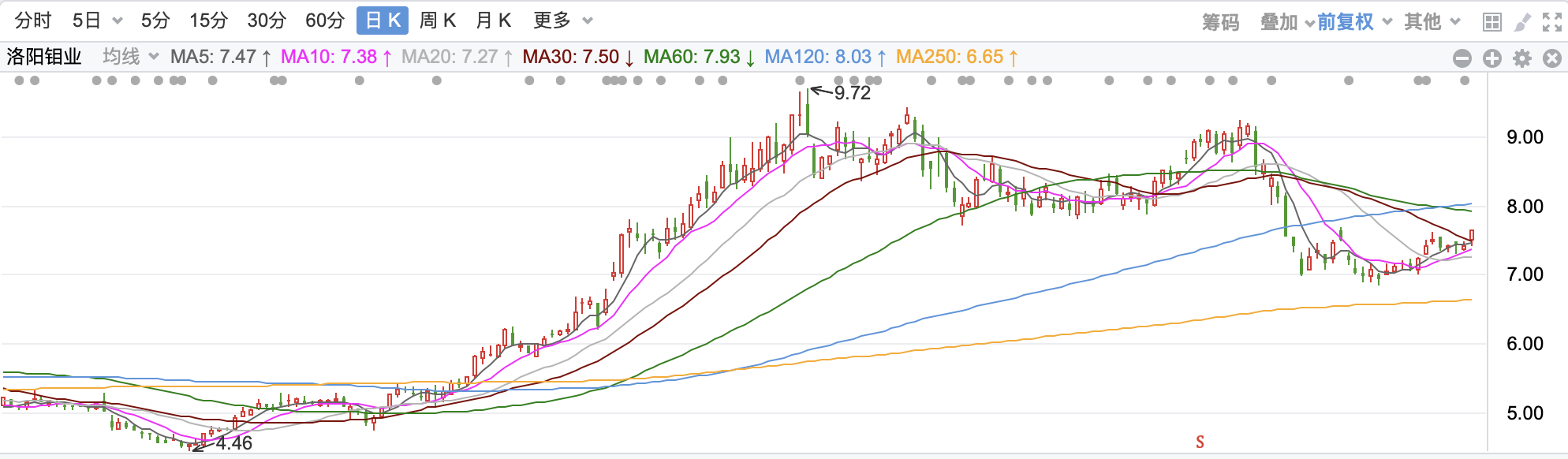The image size is (1568, 459).
Task: Click the MA120: 8.03 legend label
Action: coord(826,57)
